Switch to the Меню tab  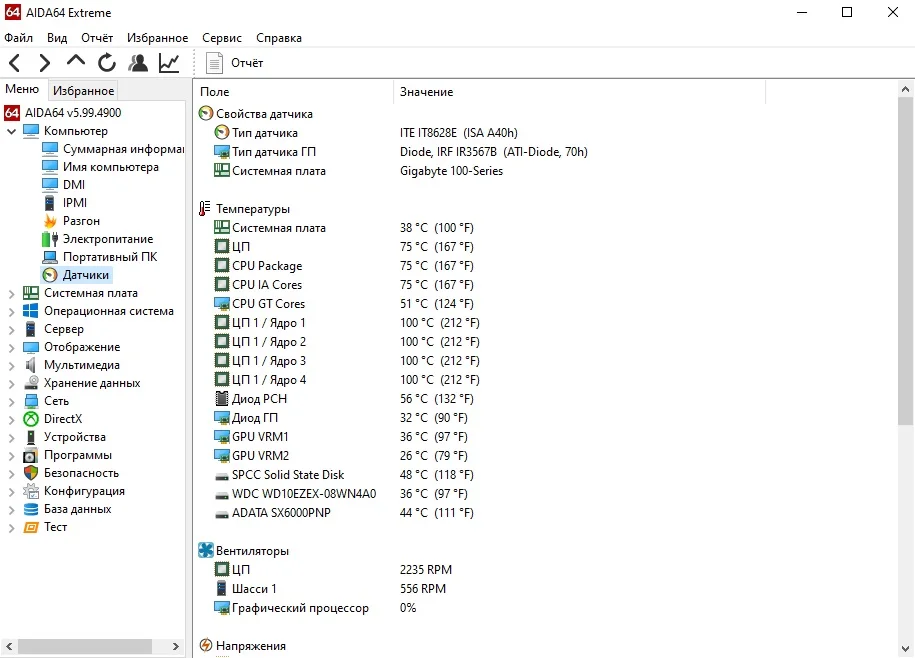click(22, 89)
